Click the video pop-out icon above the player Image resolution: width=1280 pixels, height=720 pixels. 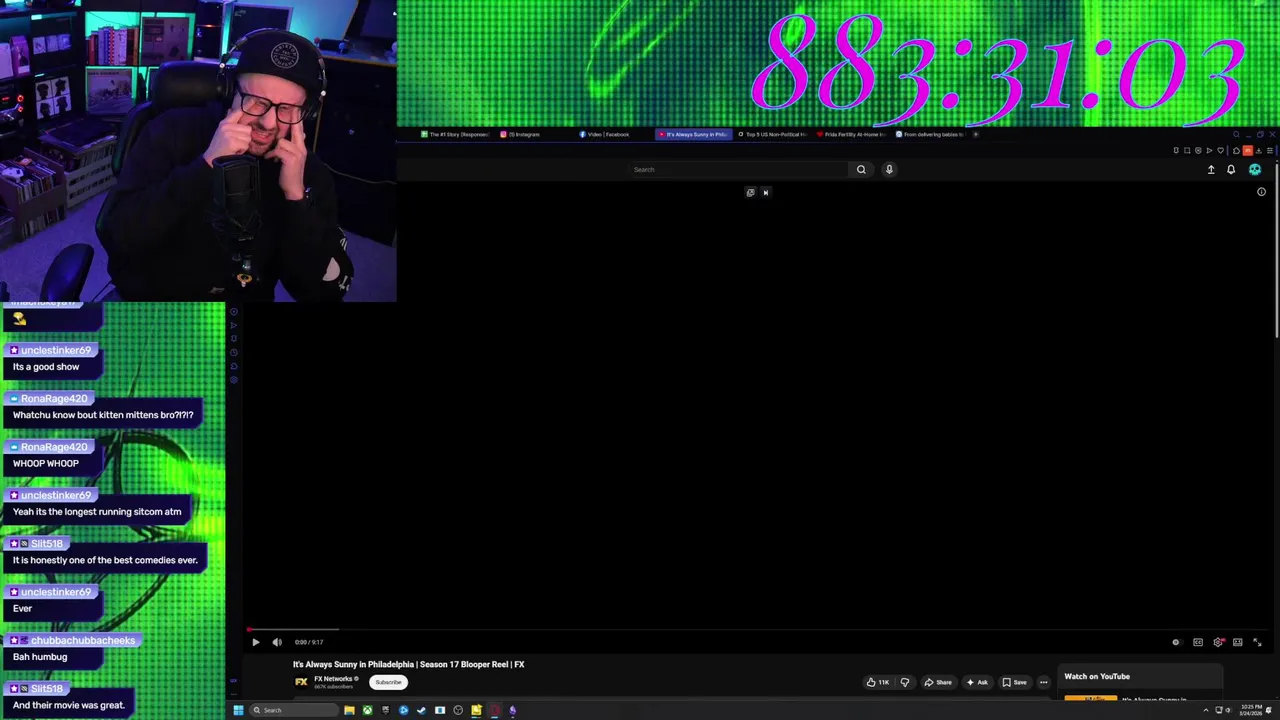tap(750, 192)
